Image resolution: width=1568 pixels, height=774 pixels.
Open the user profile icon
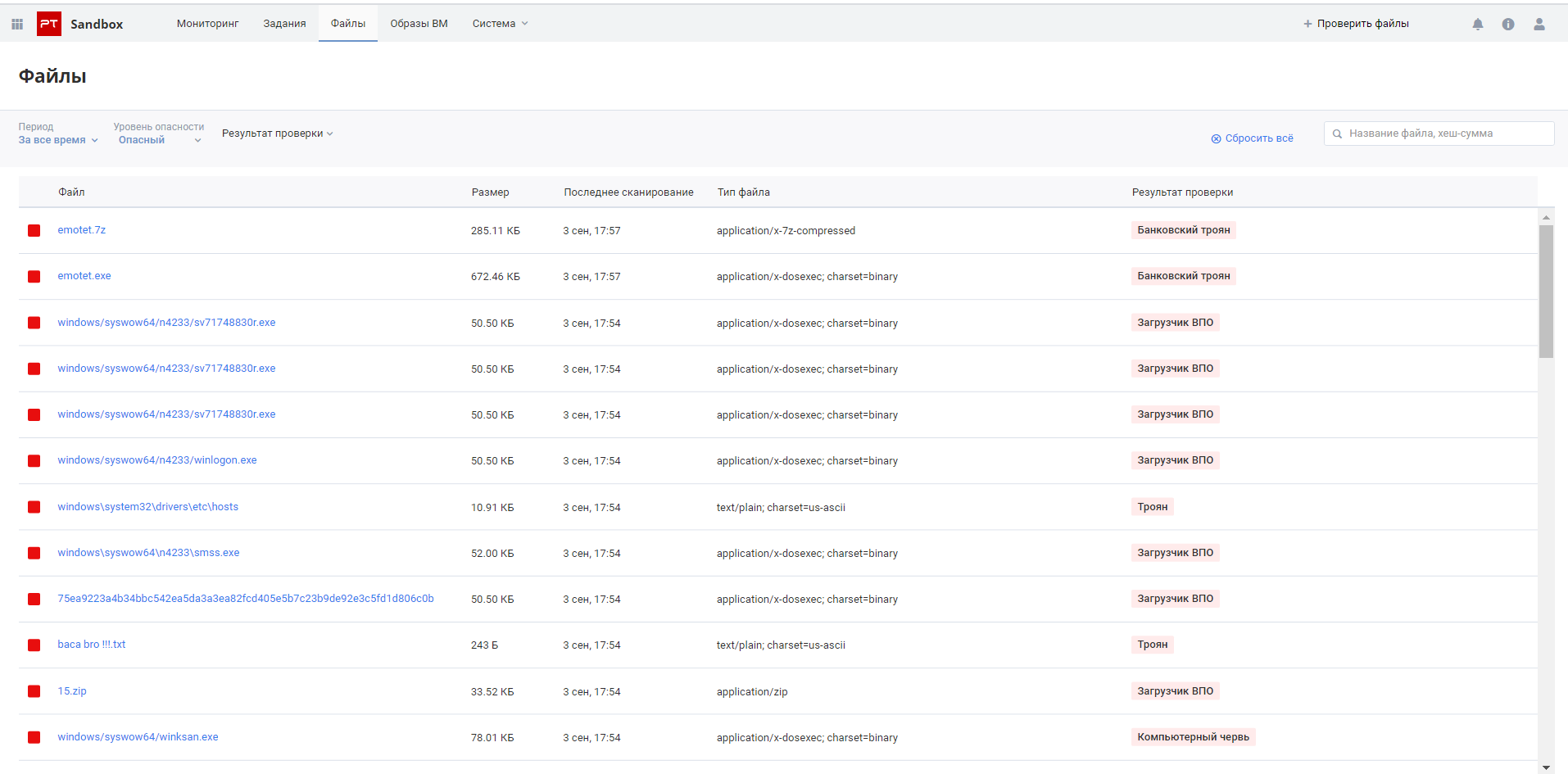point(1539,24)
